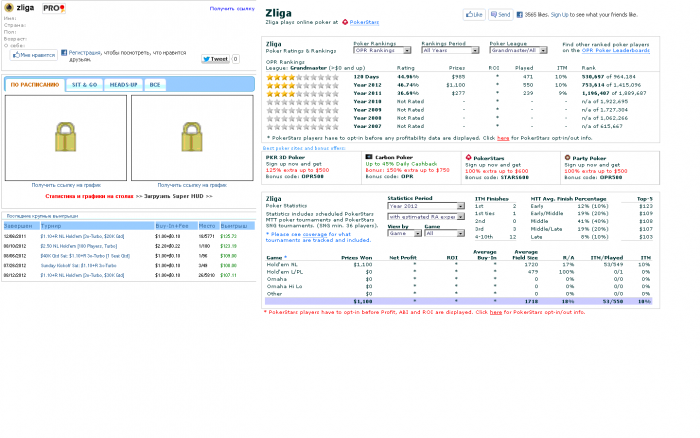Open the Poker League dropdown
The height and width of the screenshot is (438, 700).
pos(518,50)
